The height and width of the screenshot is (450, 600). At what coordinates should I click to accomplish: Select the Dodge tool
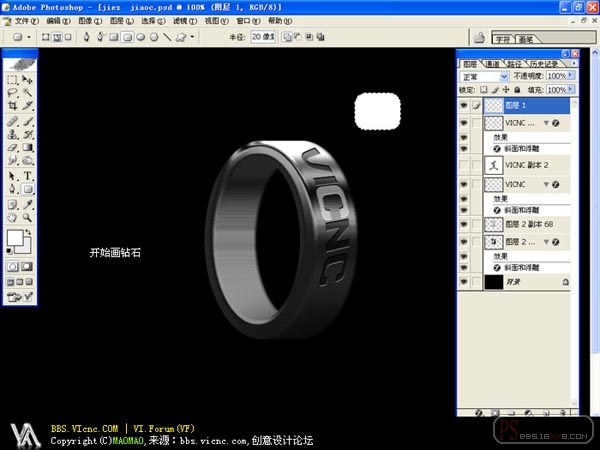(27, 160)
